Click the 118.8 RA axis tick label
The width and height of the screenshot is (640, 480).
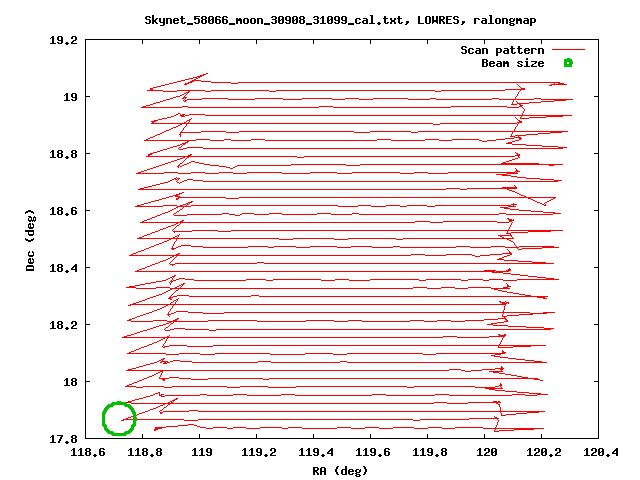[144, 452]
